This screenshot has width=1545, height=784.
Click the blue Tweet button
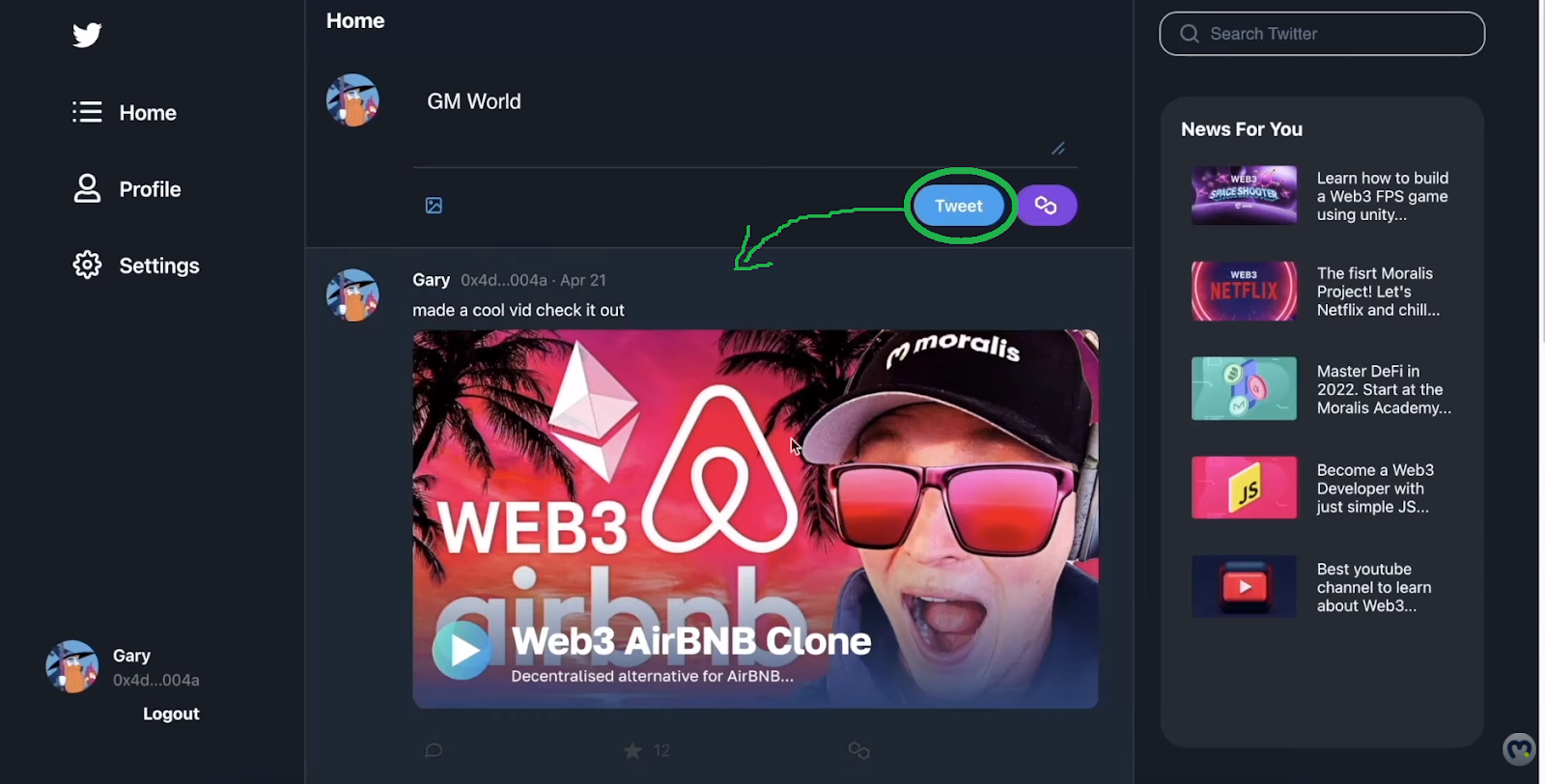coord(959,206)
